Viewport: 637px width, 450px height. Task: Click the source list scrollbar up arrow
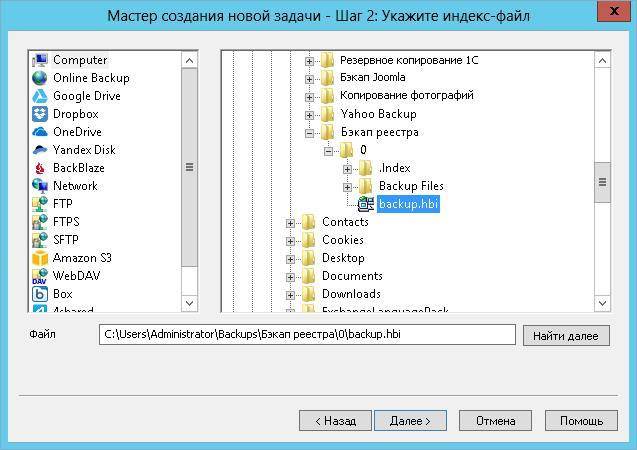[x=189, y=61]
